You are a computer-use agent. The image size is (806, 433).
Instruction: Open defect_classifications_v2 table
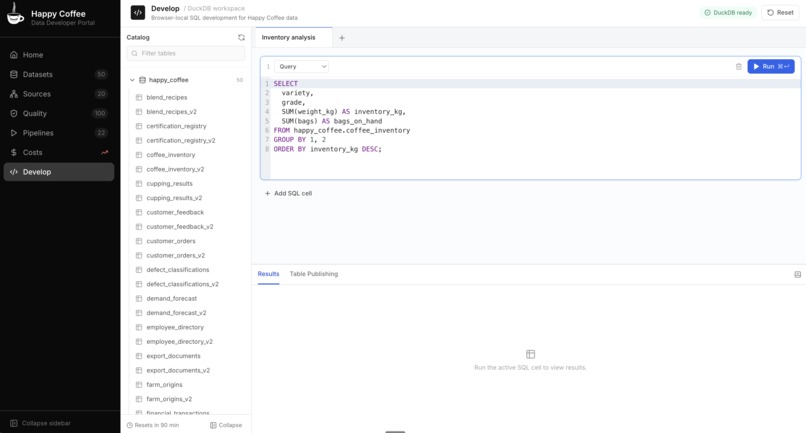[182, 284]
